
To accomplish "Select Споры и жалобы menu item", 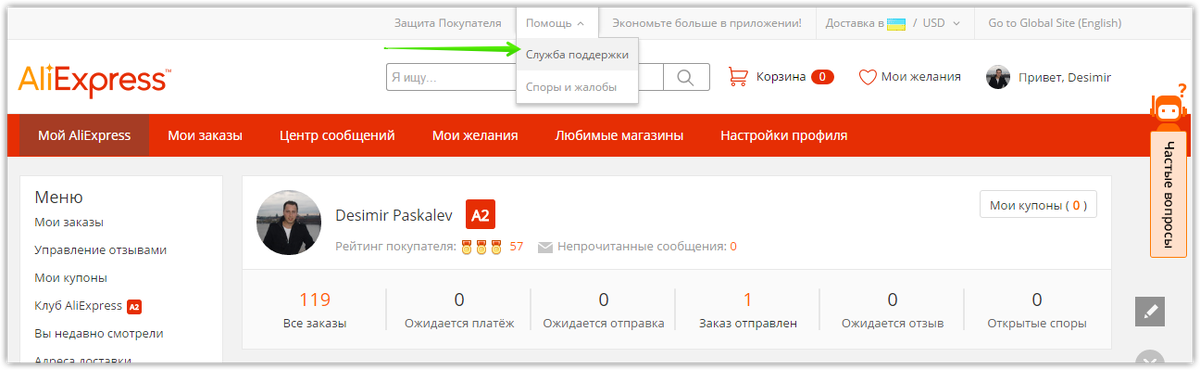I will click(x=577, y=87).
